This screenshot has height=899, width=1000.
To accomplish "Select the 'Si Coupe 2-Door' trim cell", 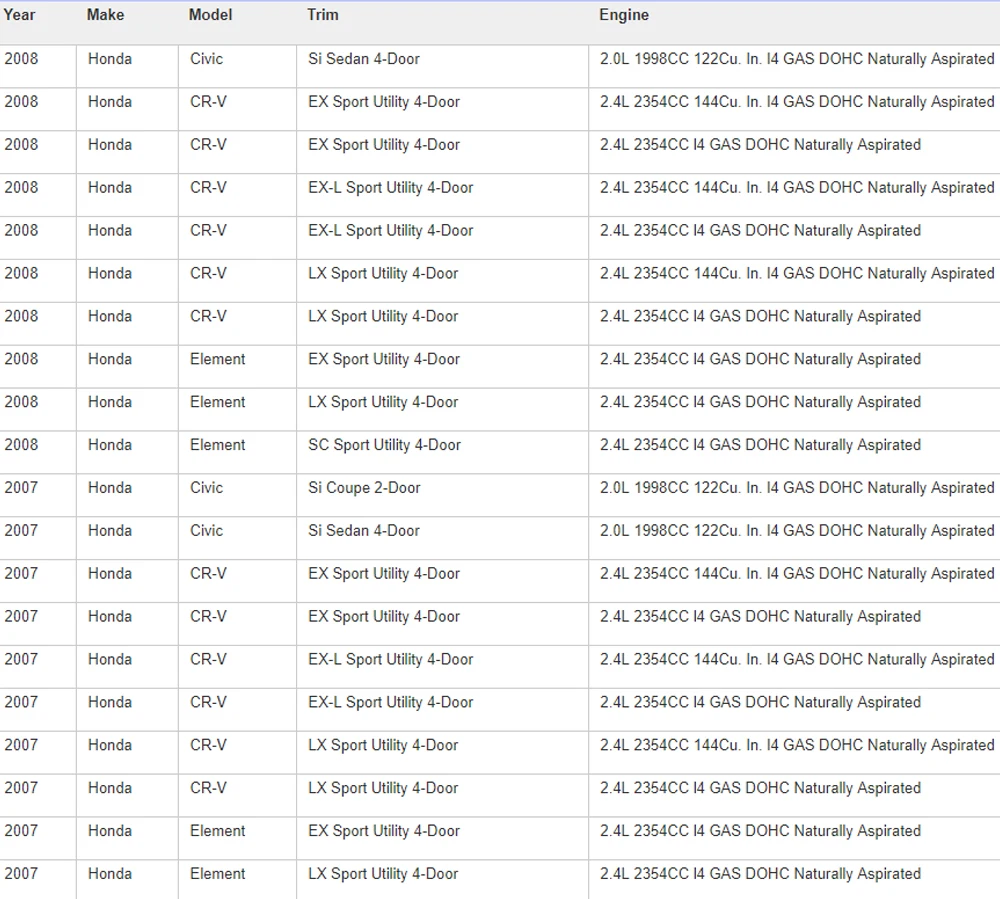I will 364,488.
